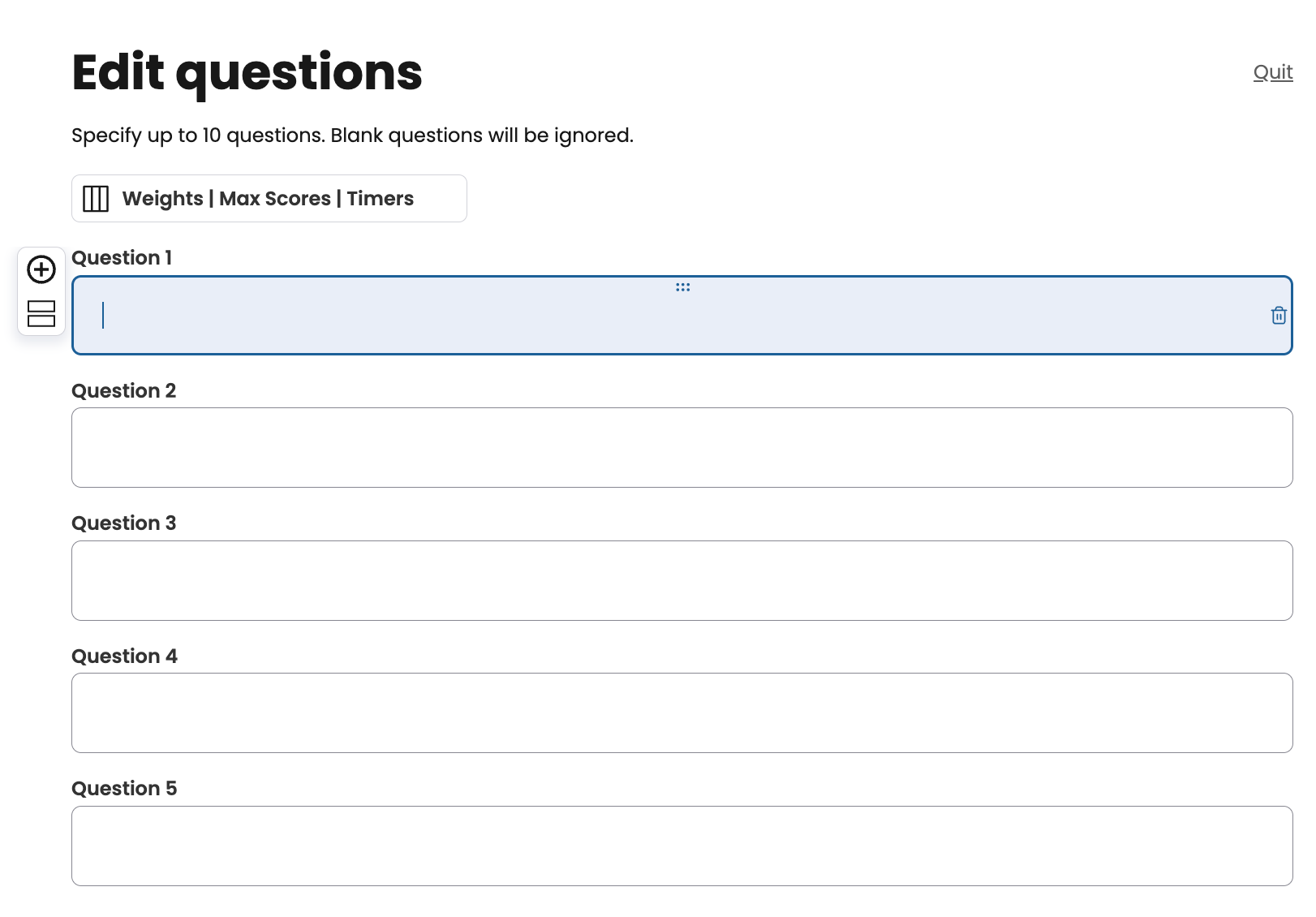Select the Question 3 label text
Image resolution: width=1316 pixels, height=917 pixels.
(x=123, y=523)
